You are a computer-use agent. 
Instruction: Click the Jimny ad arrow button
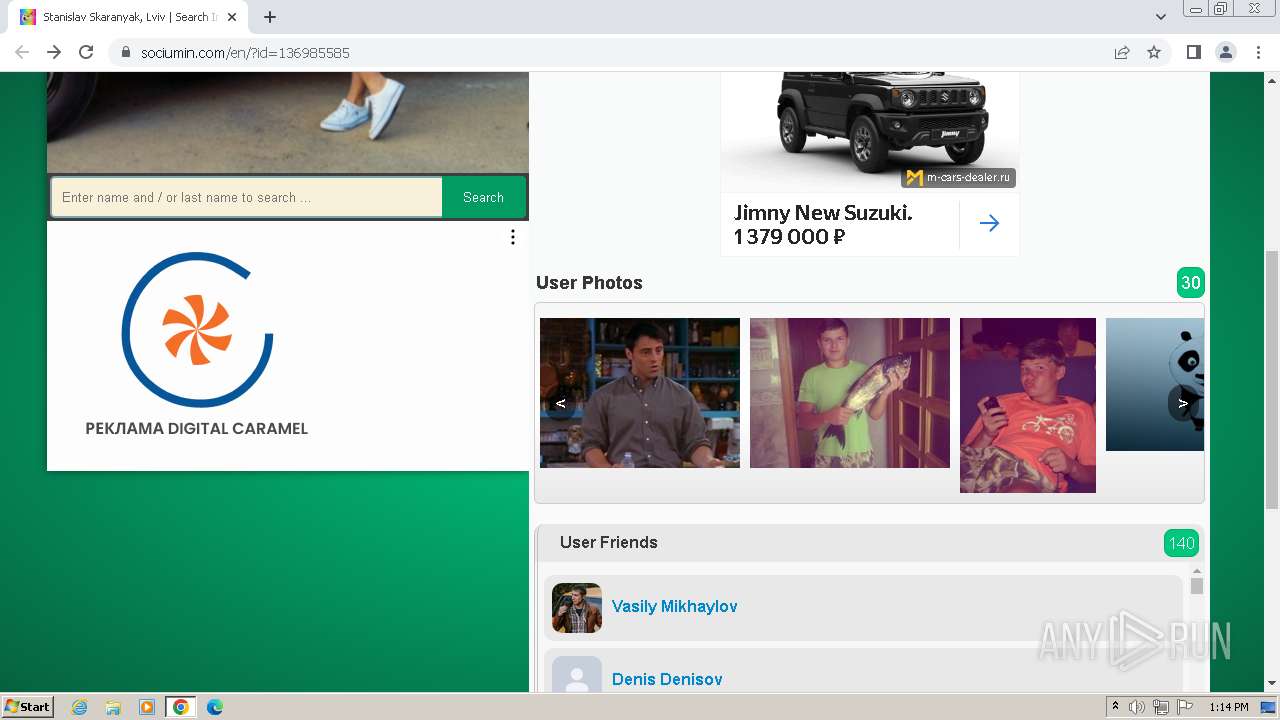tap(989, 223)
